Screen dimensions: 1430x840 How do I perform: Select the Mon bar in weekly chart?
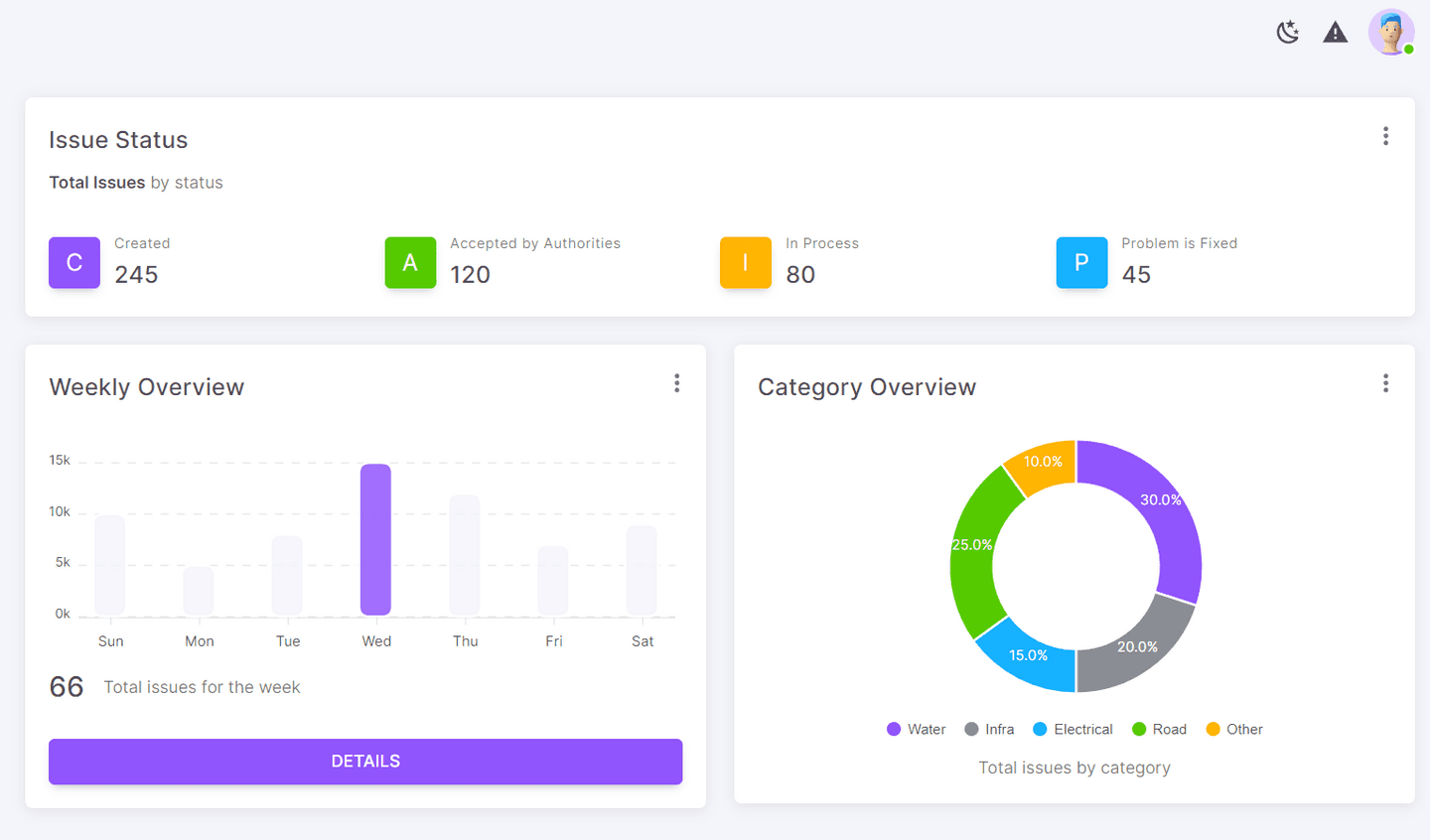coord(199,591)
